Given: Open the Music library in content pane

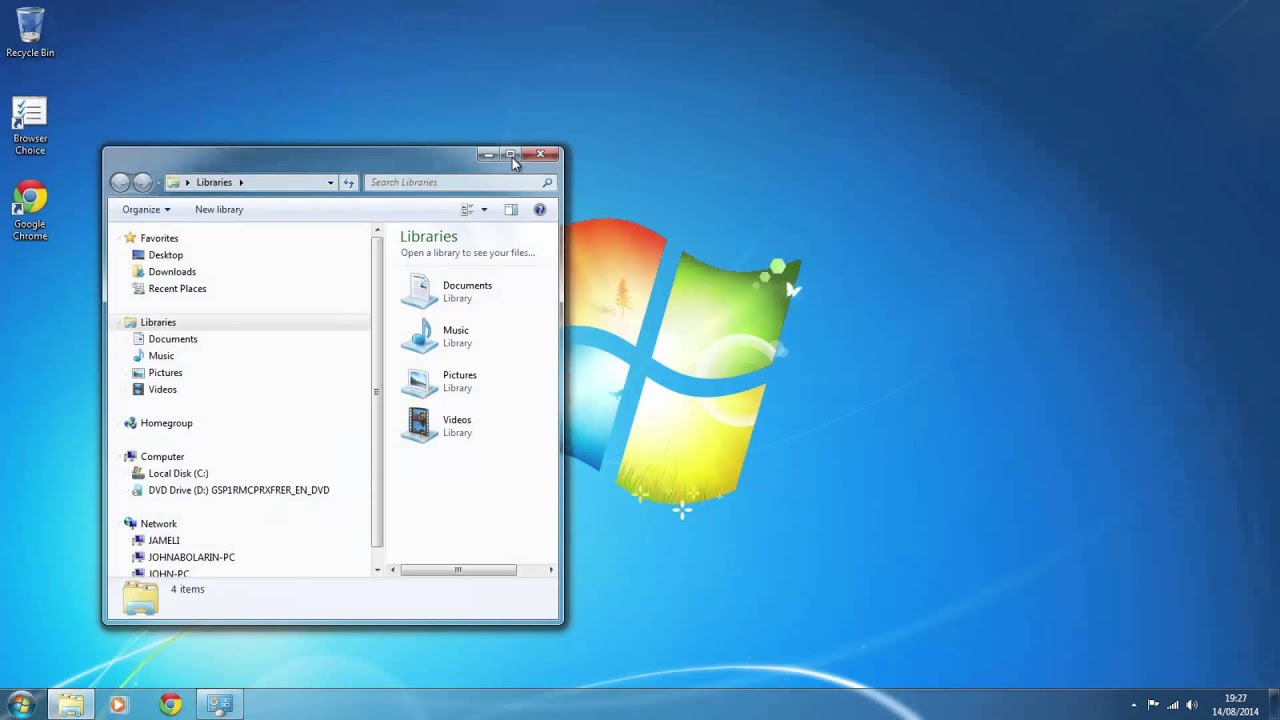Looking at the screenshot, I should pyautogui.click(x=436, y=336).
